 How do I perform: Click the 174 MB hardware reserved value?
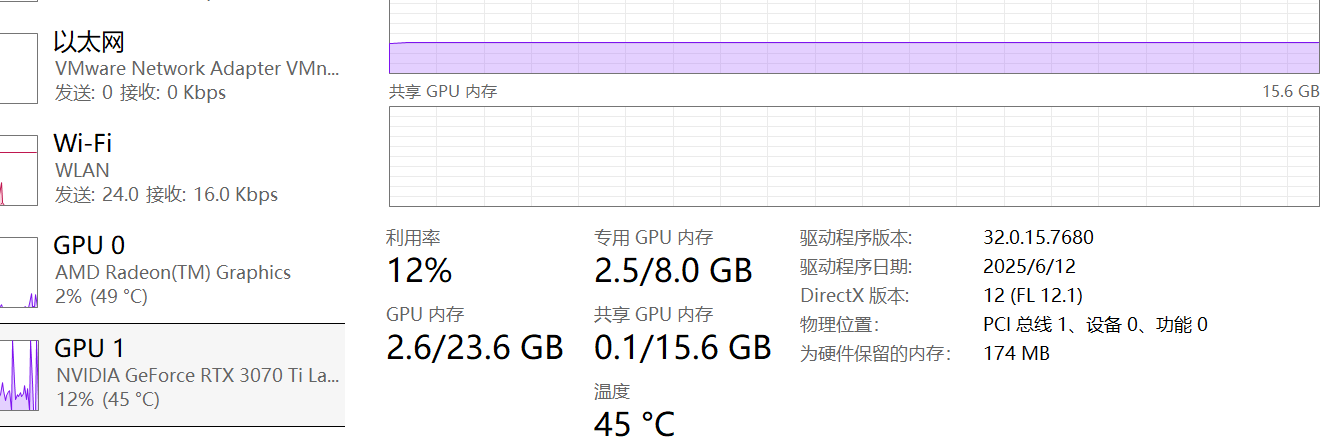(x=1016, y=353)
